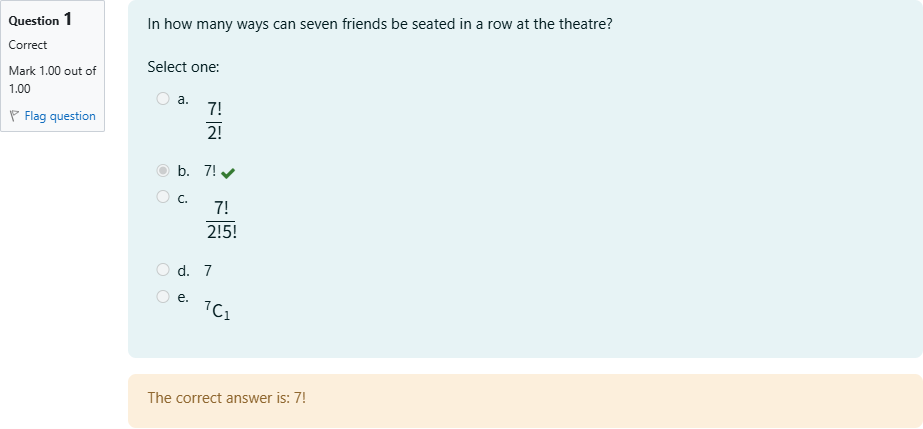Click the plain 7 answer in option d
The height and width of the screenshot is (429, 923).
[x=208, y=270]
